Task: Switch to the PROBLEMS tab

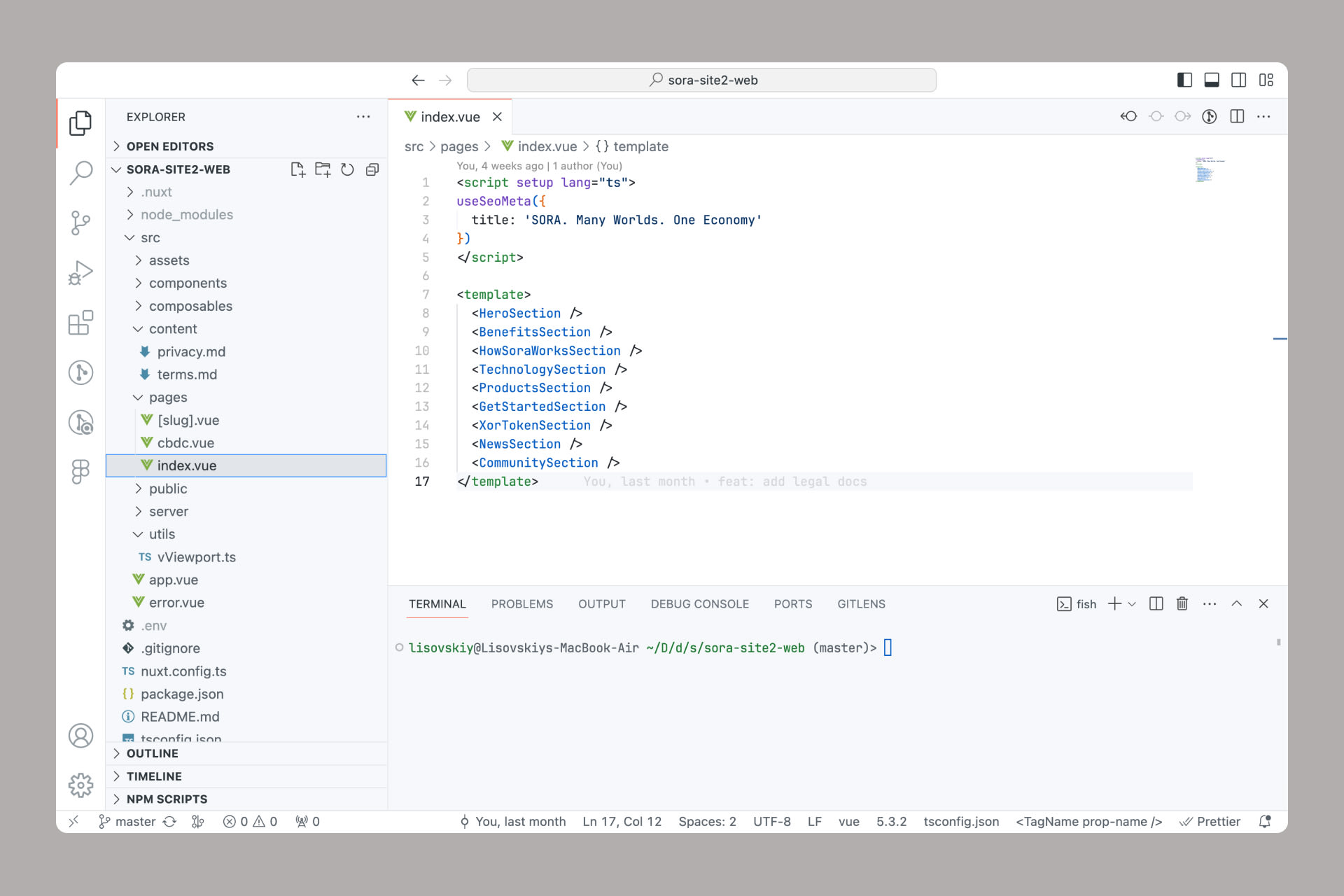Action: pos(521,603)
